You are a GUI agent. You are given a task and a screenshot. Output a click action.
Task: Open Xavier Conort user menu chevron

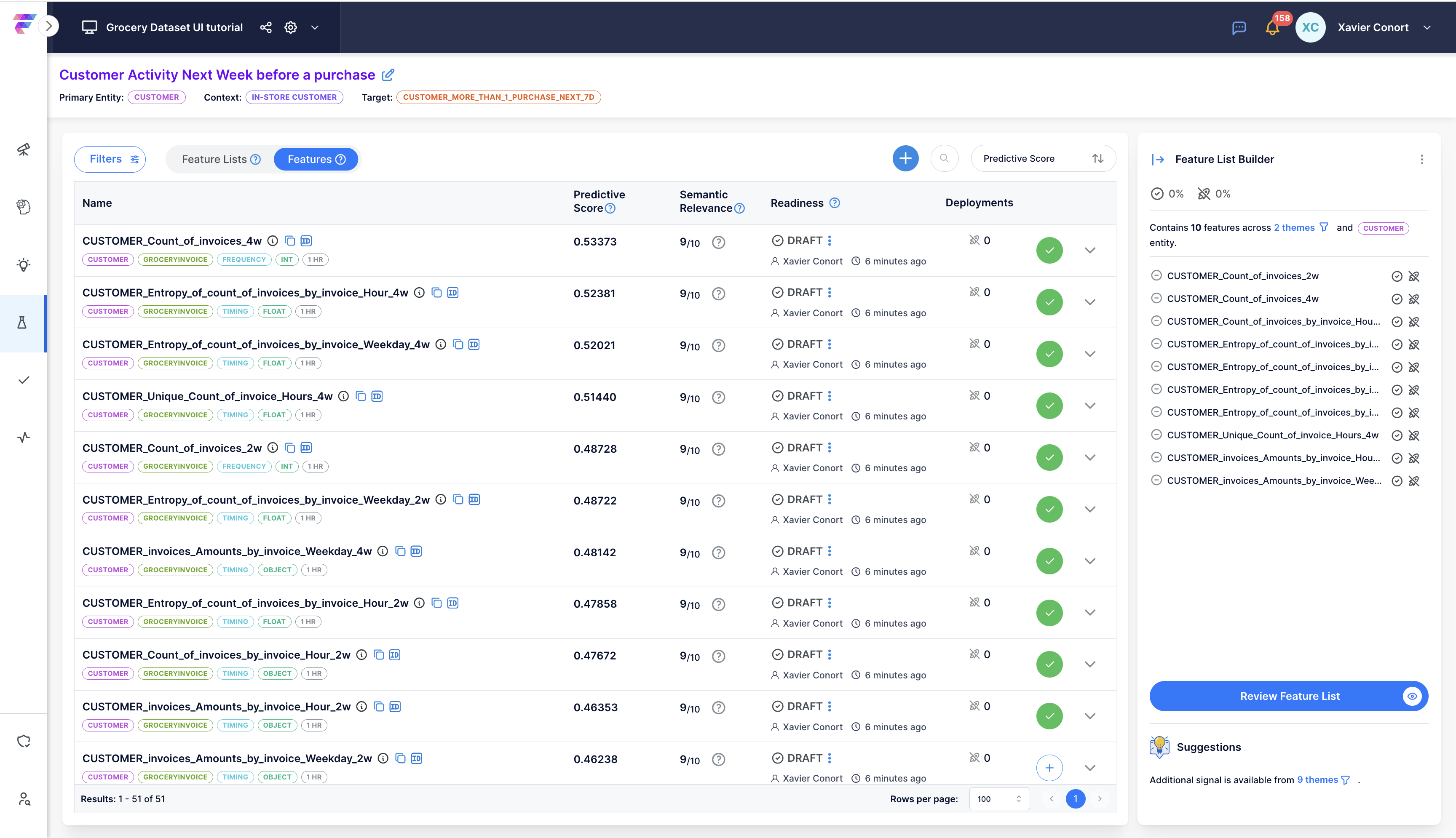[1427, 28]
